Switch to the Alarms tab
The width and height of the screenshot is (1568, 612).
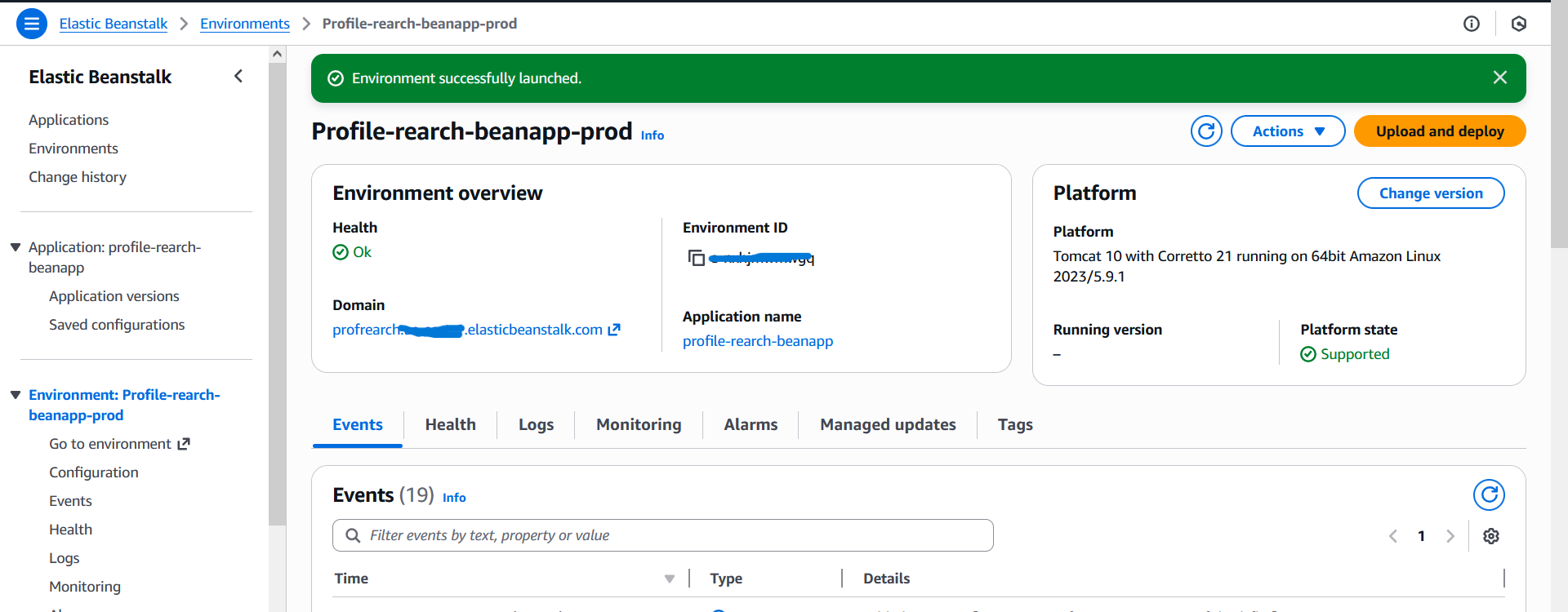pyautogui.click(x=751, y=424)
